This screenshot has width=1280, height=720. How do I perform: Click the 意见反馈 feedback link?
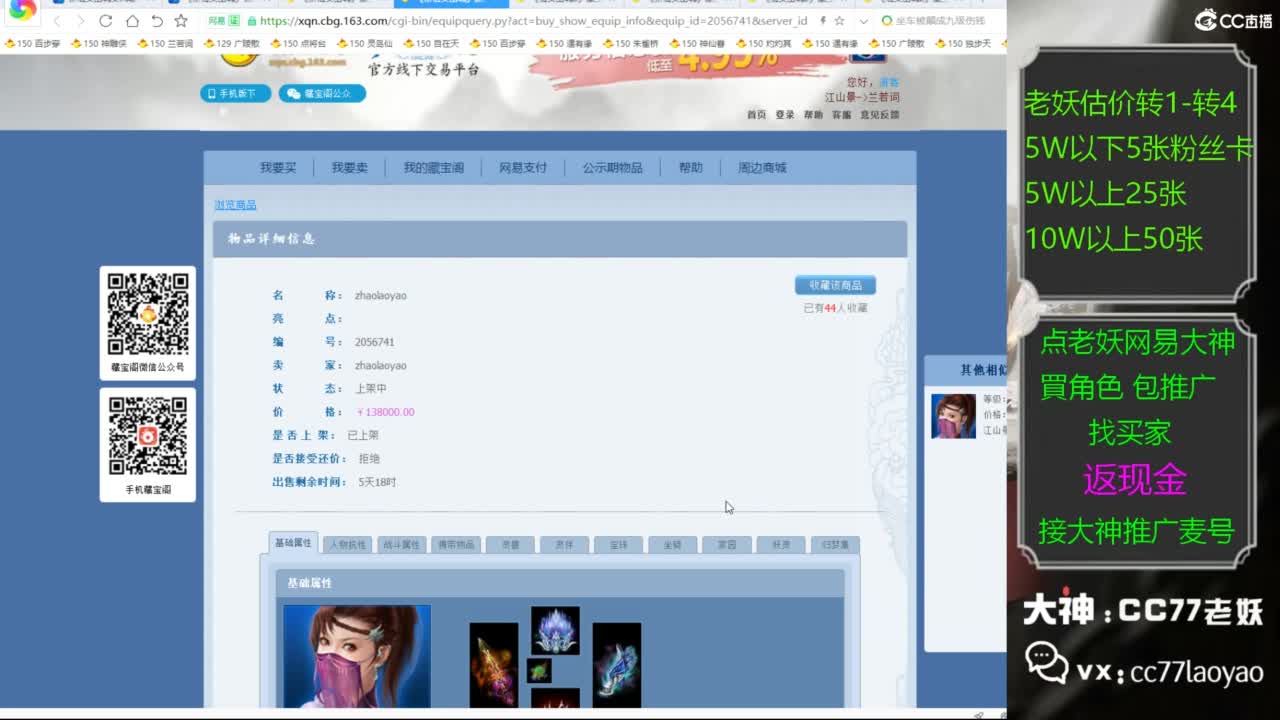pyautogui.click(x=880, y=115)
